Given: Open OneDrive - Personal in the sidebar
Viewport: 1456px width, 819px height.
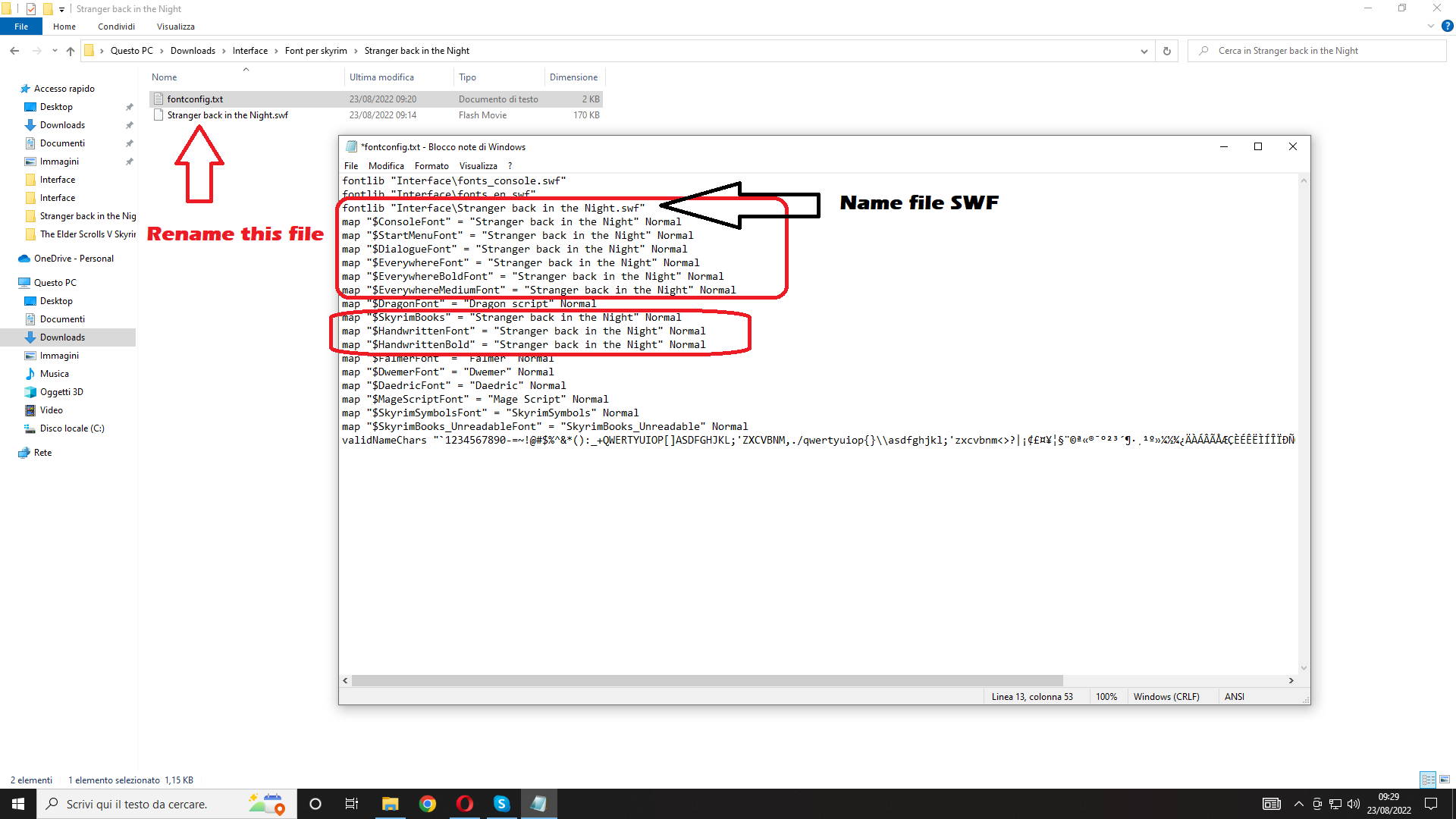Looking at the screenshot, I should pos(74,259).
